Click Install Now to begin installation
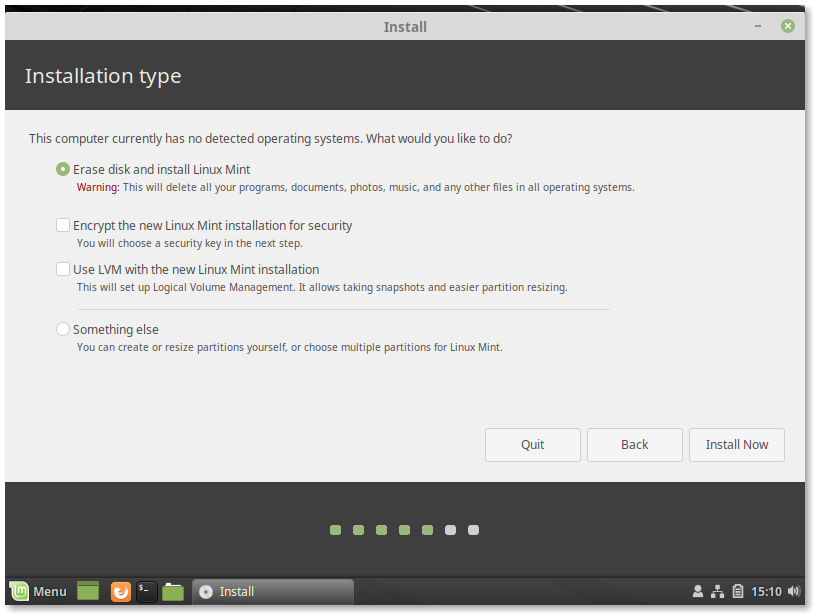 (737, 445)
